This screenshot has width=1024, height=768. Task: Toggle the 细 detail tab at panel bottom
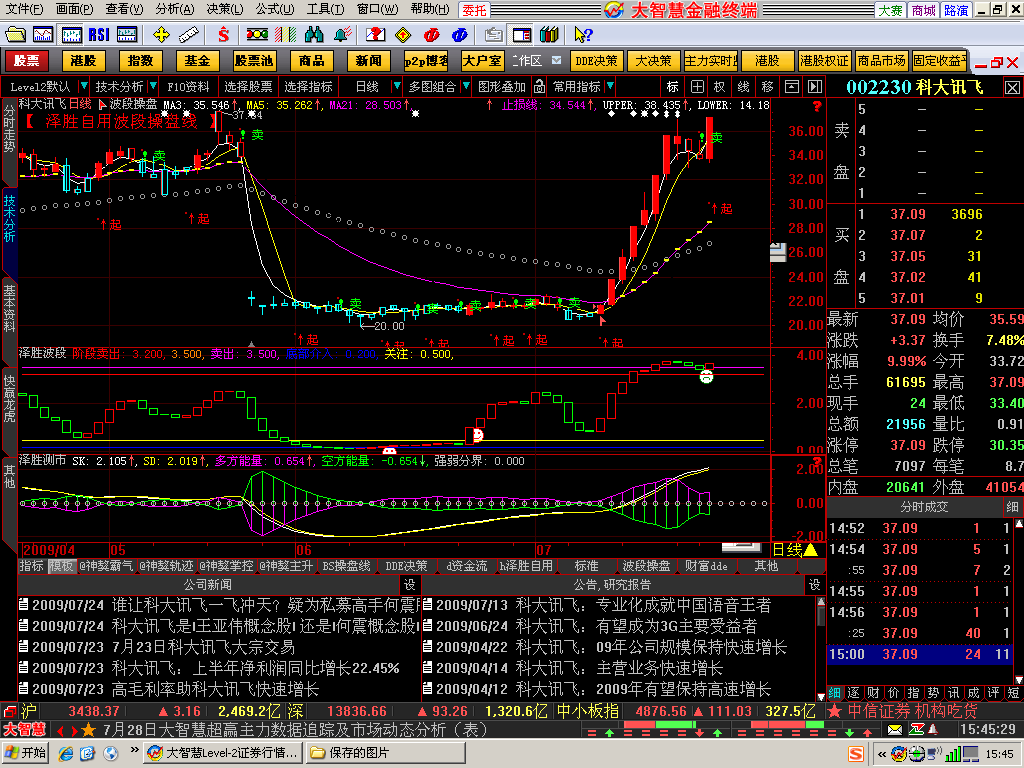coord(835,693)
